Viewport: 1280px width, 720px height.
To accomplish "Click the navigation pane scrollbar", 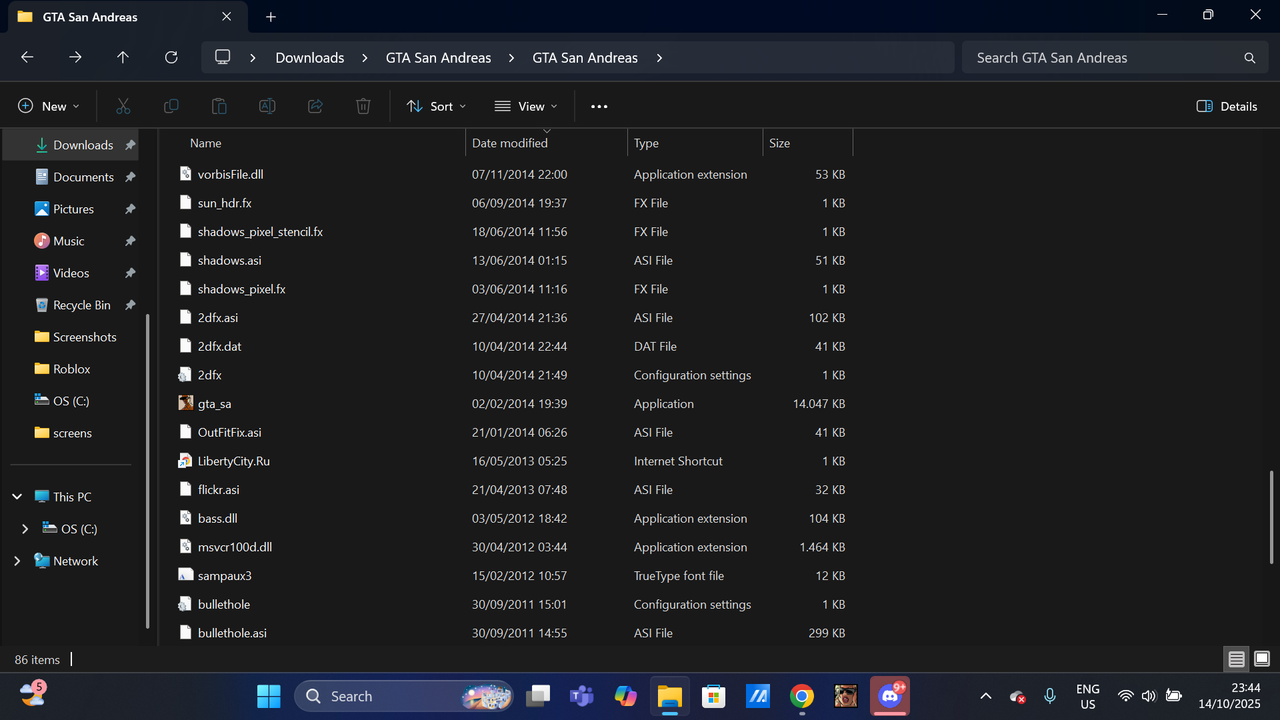I will pyautogui.click(x=148, y=470).
